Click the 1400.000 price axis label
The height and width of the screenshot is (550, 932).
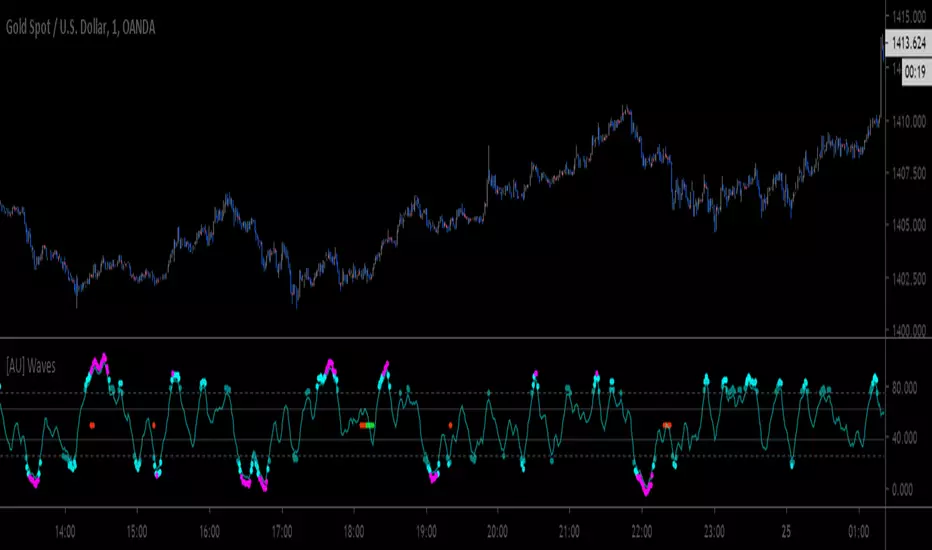click(x=909, y=329)
